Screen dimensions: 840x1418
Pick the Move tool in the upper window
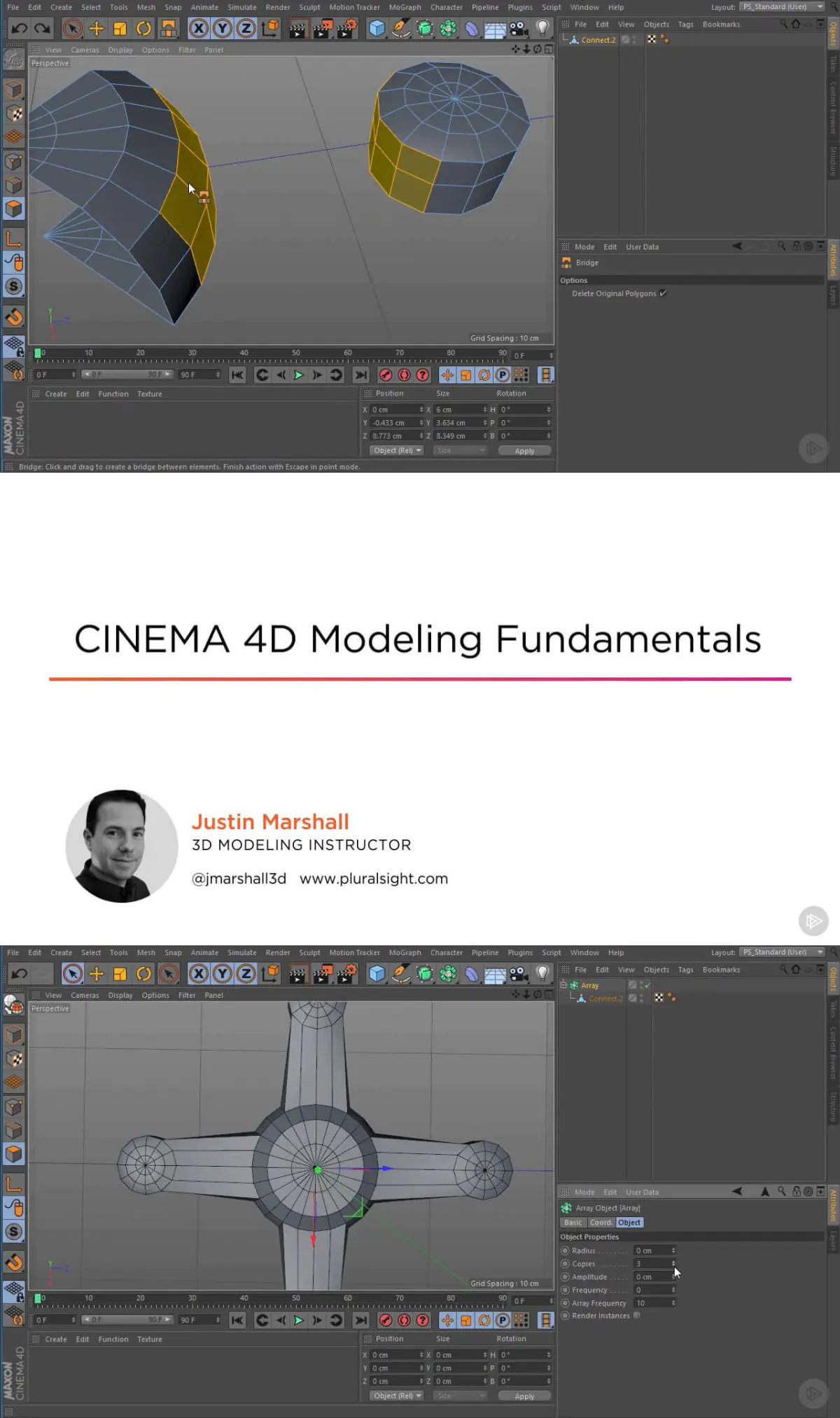tap(97, 28)
